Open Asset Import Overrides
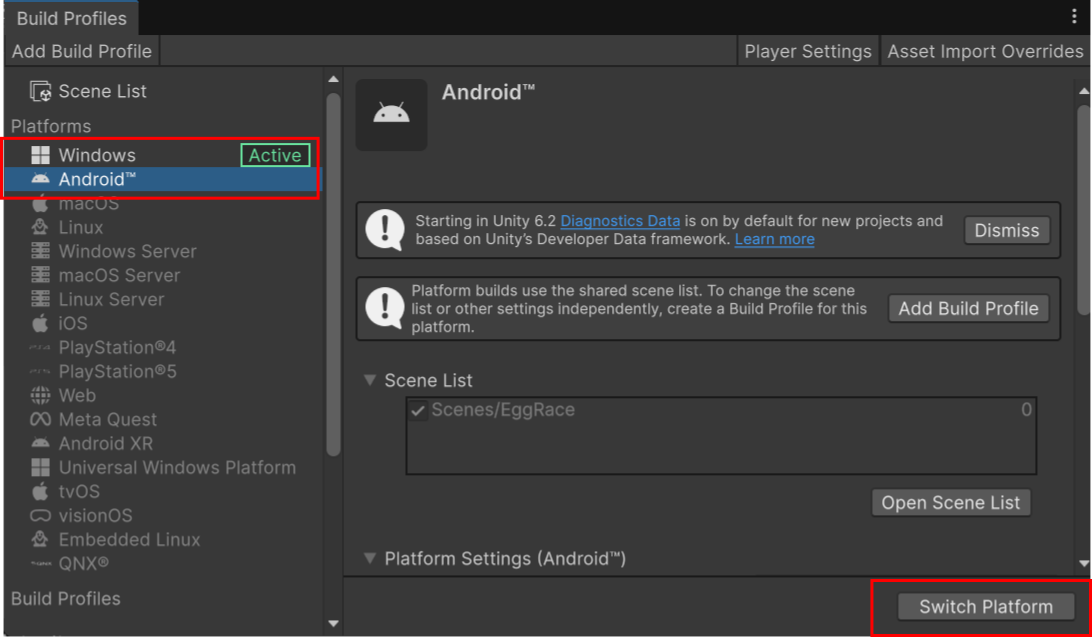The height and width of the screenshot is (637, 1092). click(985, 52)
